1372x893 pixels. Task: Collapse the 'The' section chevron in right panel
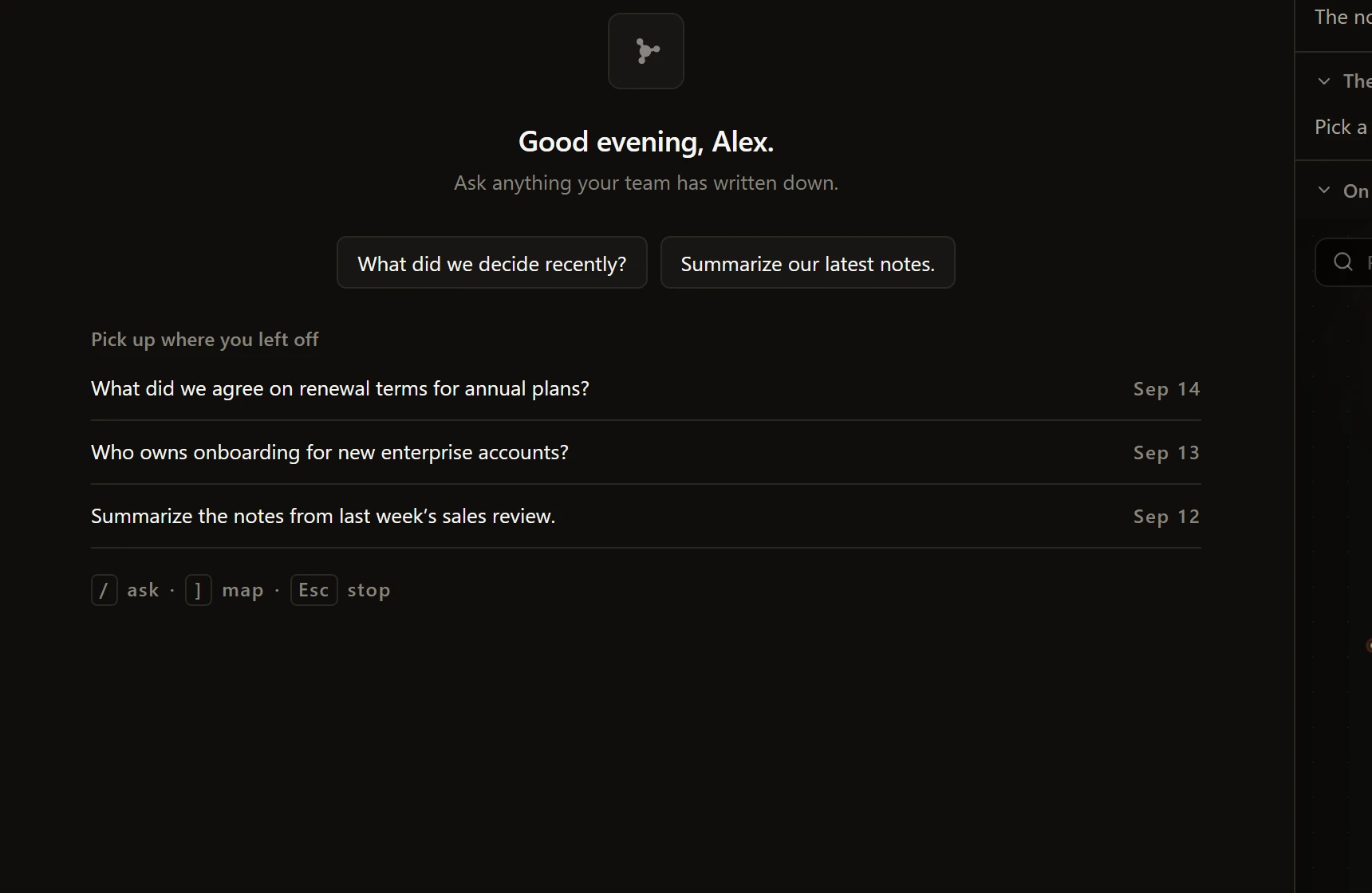1324,81
